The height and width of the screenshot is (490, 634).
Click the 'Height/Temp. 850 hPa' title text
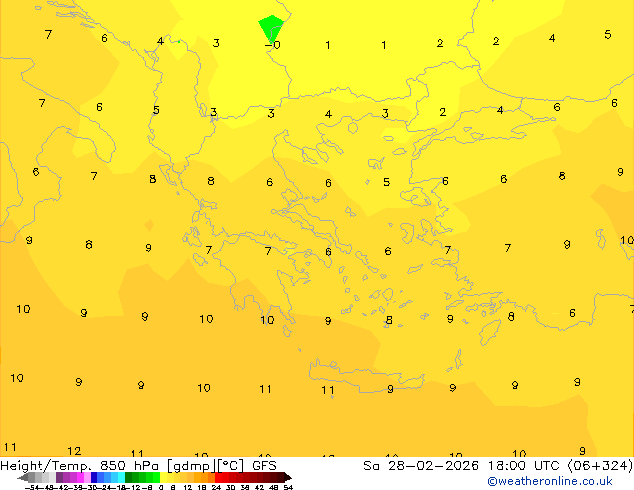pos(79,466)
